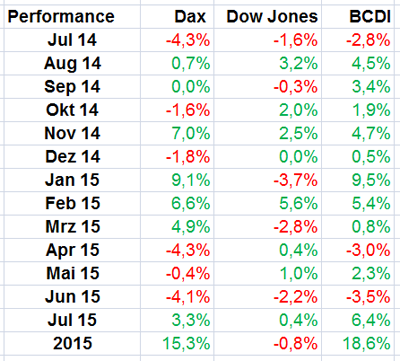Click the 2015 summary row label
This screenshot has width=400, height=361.
click(x=73, y=343)
